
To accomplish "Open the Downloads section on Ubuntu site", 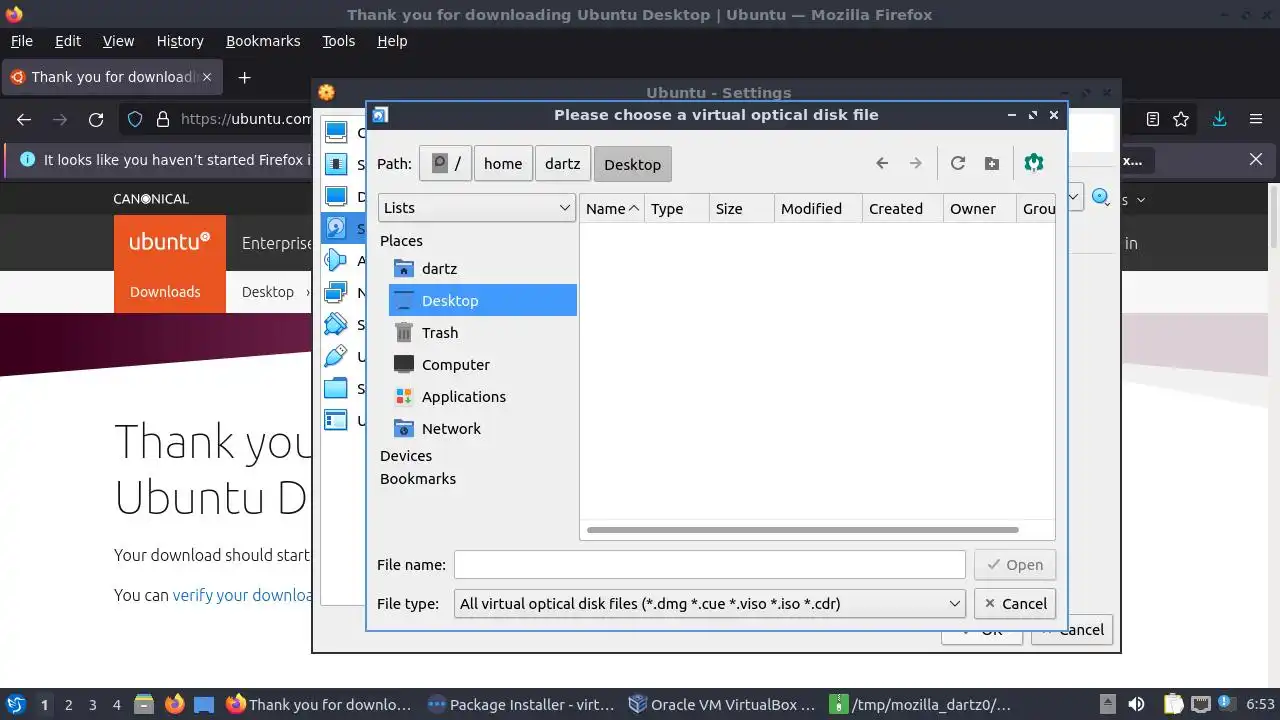I will click(x=165, y=292).
